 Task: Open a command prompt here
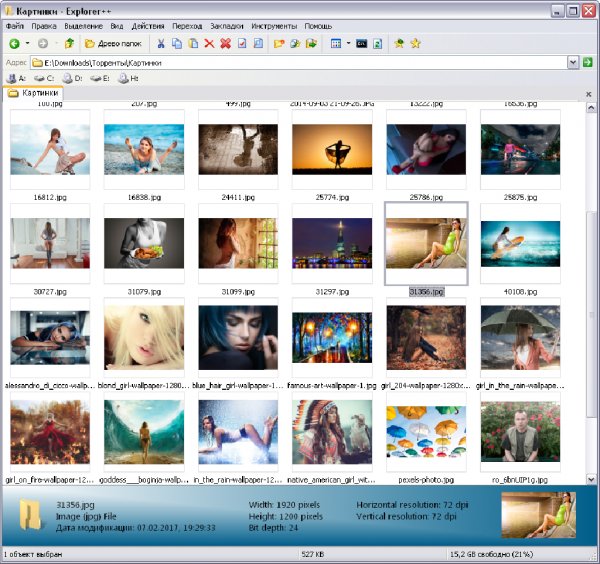coord(362,44)
